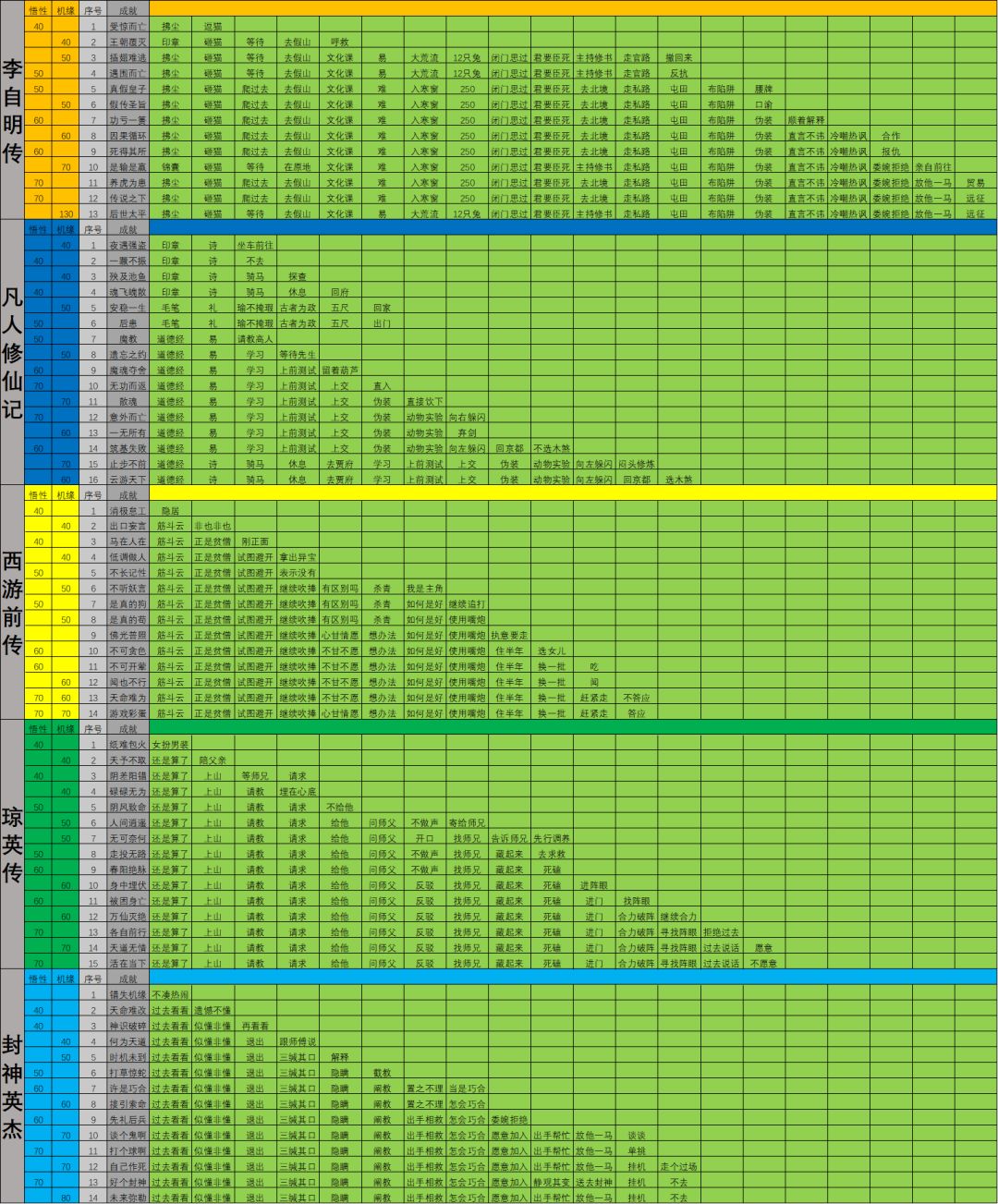
Task: Select the 亲自前往 cell
Action: [x=933, y=168]
